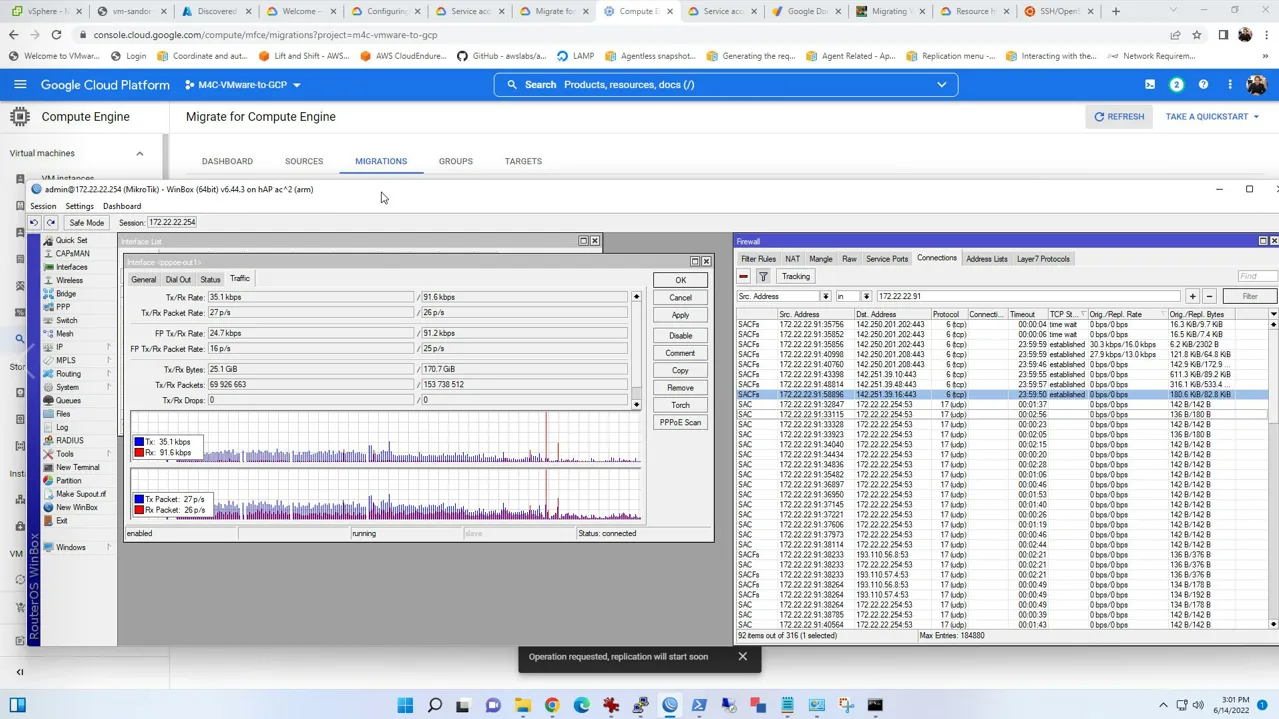Click the Find field in Firewall
1279x719 pixels.
[x=1256, y=277]
